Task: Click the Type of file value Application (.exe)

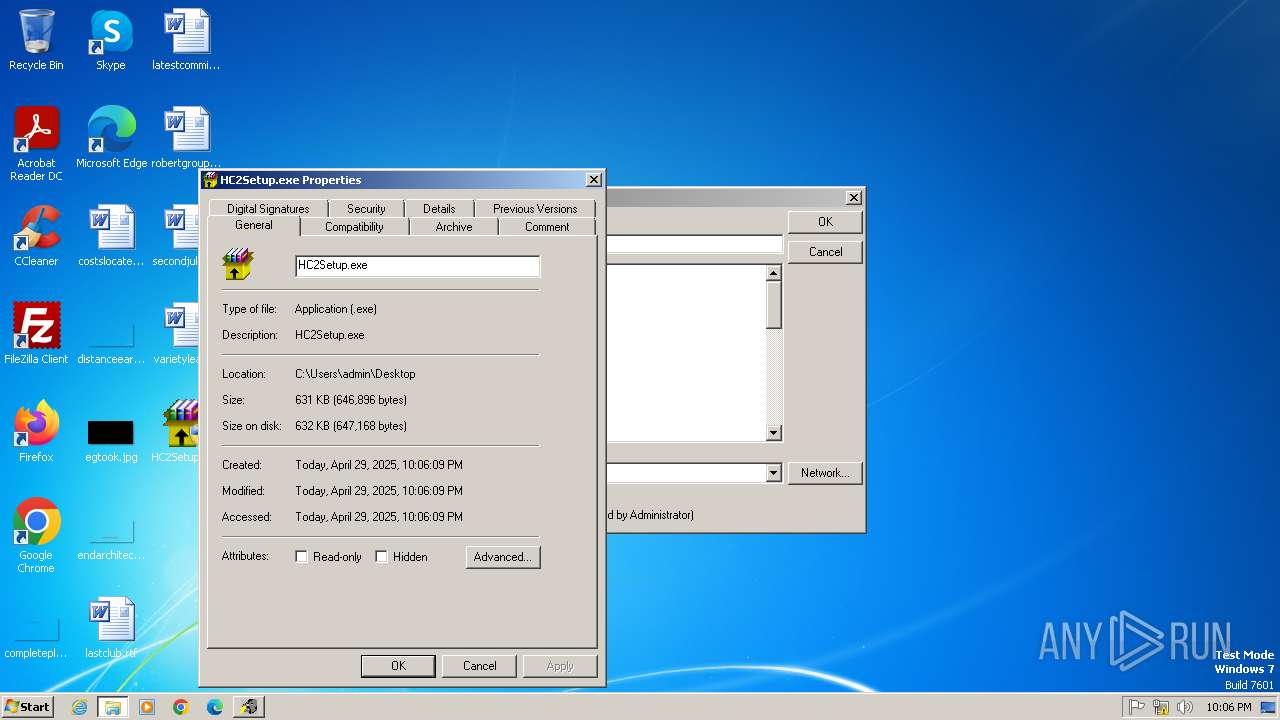Action: coord(336,309)
